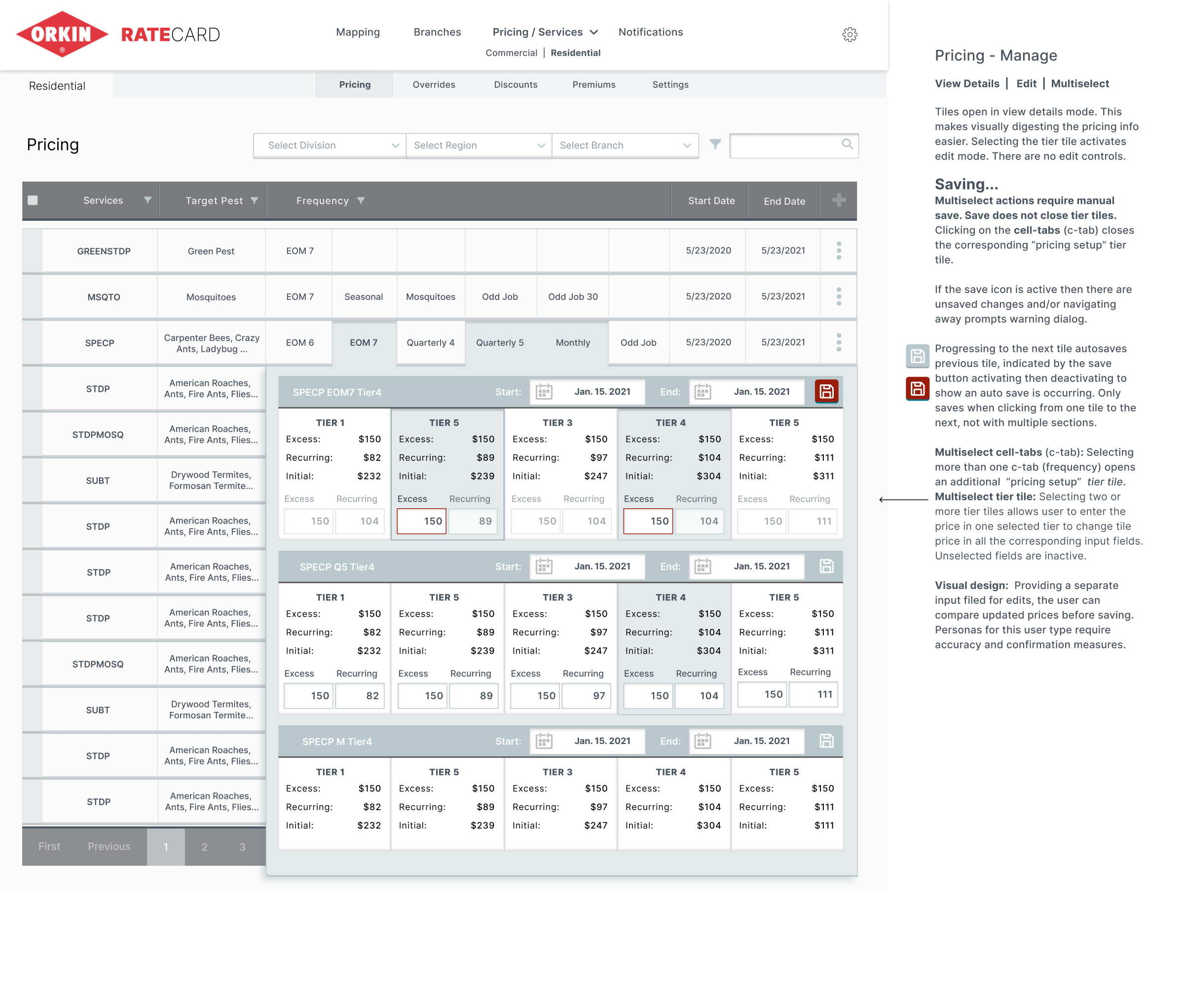Switch to the Discounts tab
Screen dimensions: 1184x1008
pos(516,84)
